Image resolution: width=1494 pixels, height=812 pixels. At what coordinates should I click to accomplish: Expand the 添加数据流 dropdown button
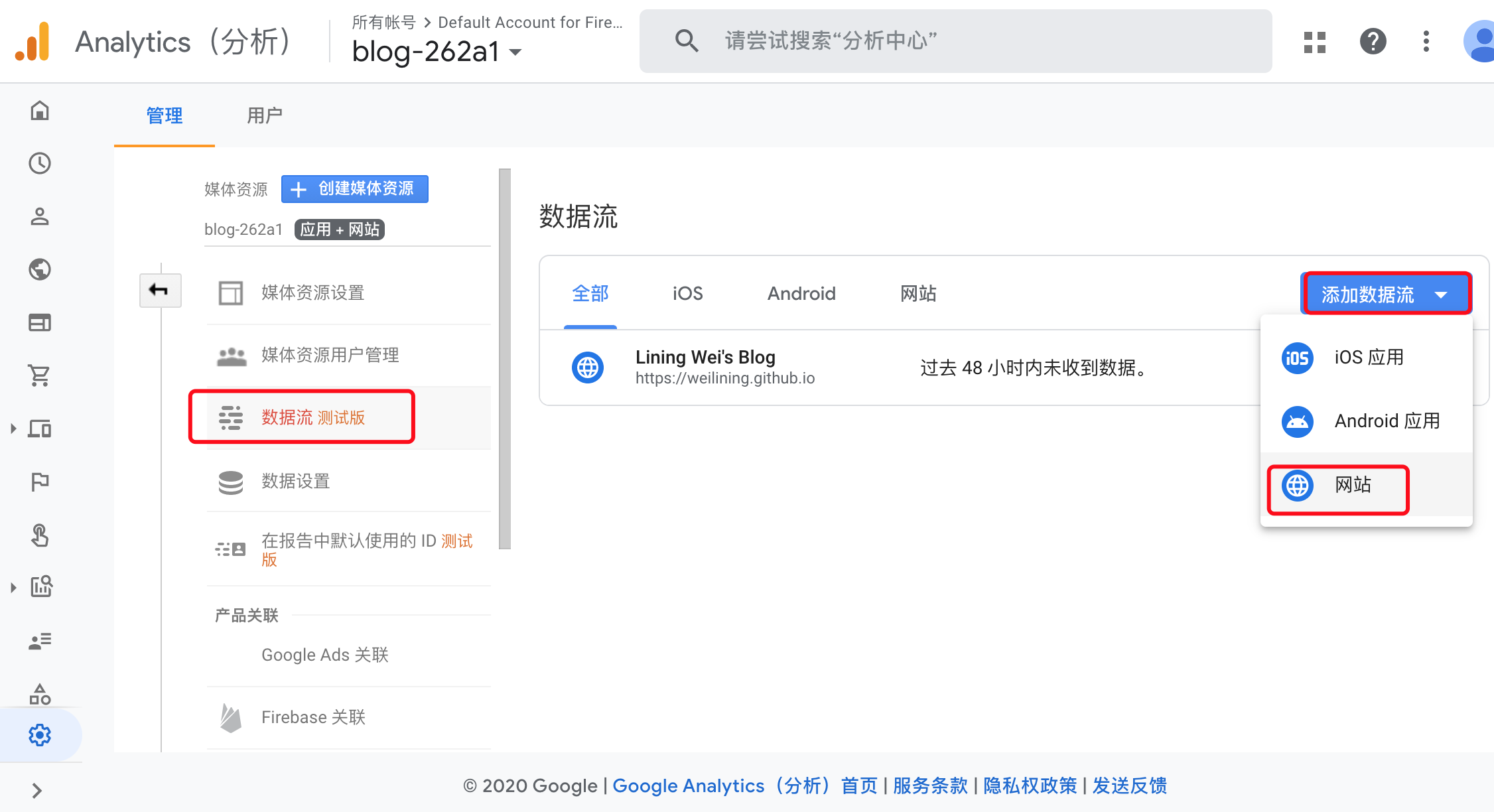click(1385, 294)
